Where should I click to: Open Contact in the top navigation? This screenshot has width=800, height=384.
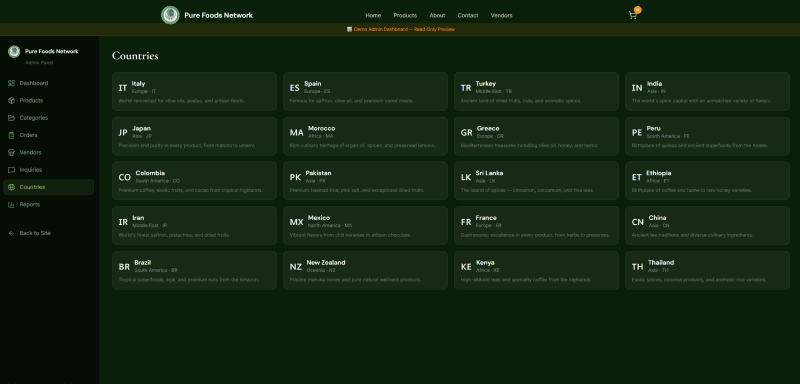tap(468, 15)
